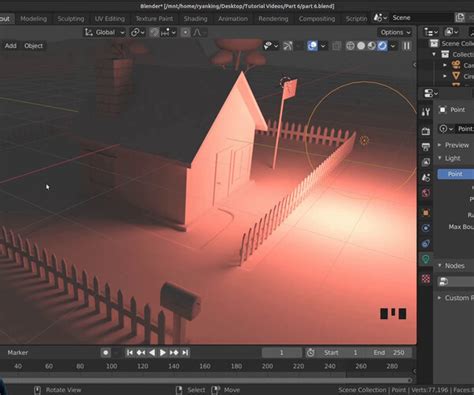Select material preview viewport shading

point(371,46)
